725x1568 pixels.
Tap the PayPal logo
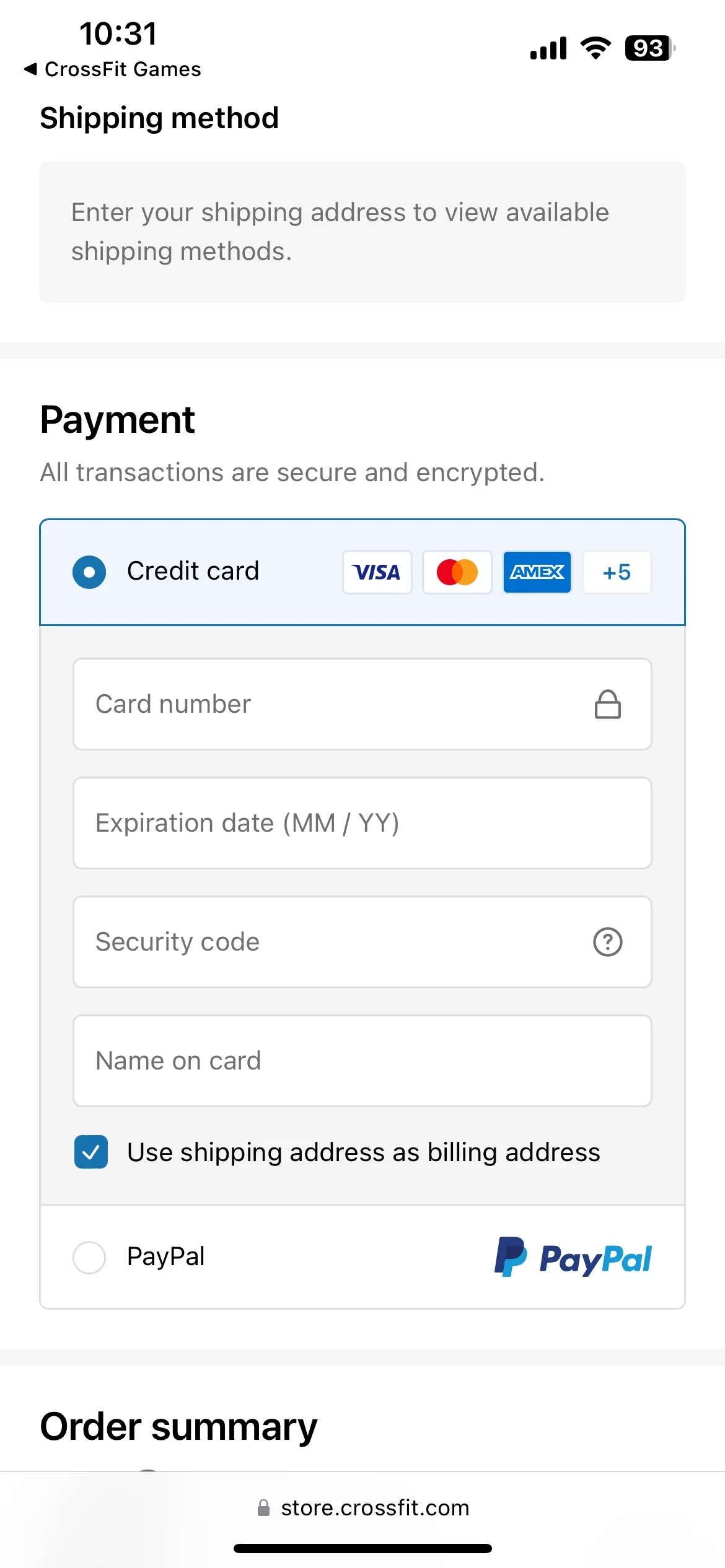[573, 1257]
